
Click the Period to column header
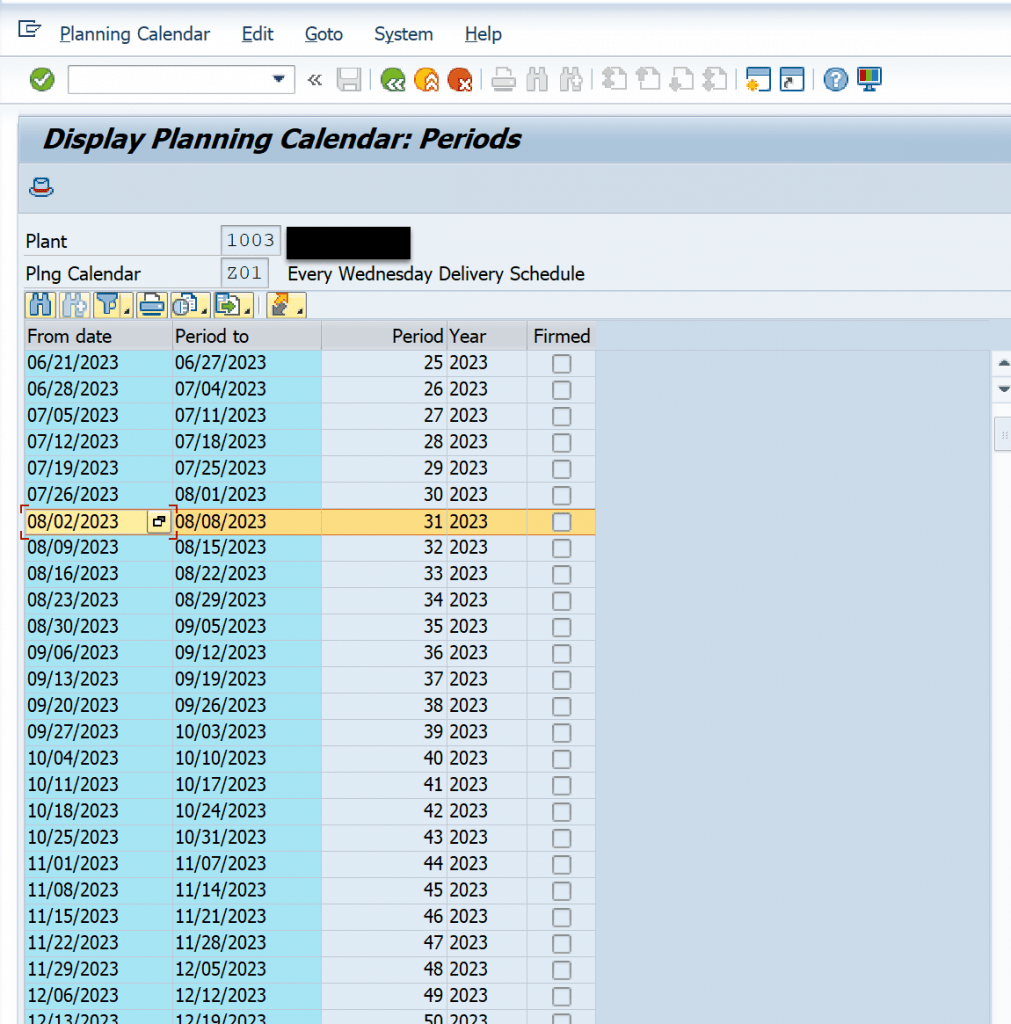tap(246, 336)
